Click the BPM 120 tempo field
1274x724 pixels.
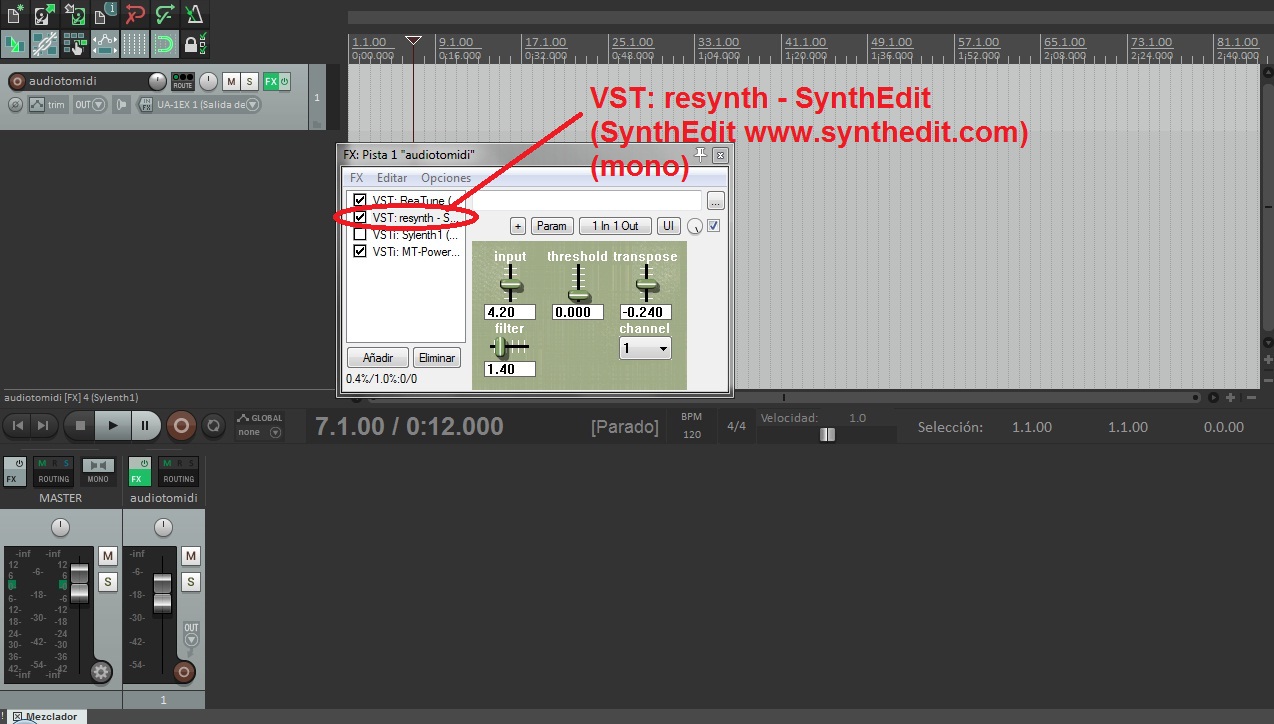pyautogui.click(x=692, y=427)
